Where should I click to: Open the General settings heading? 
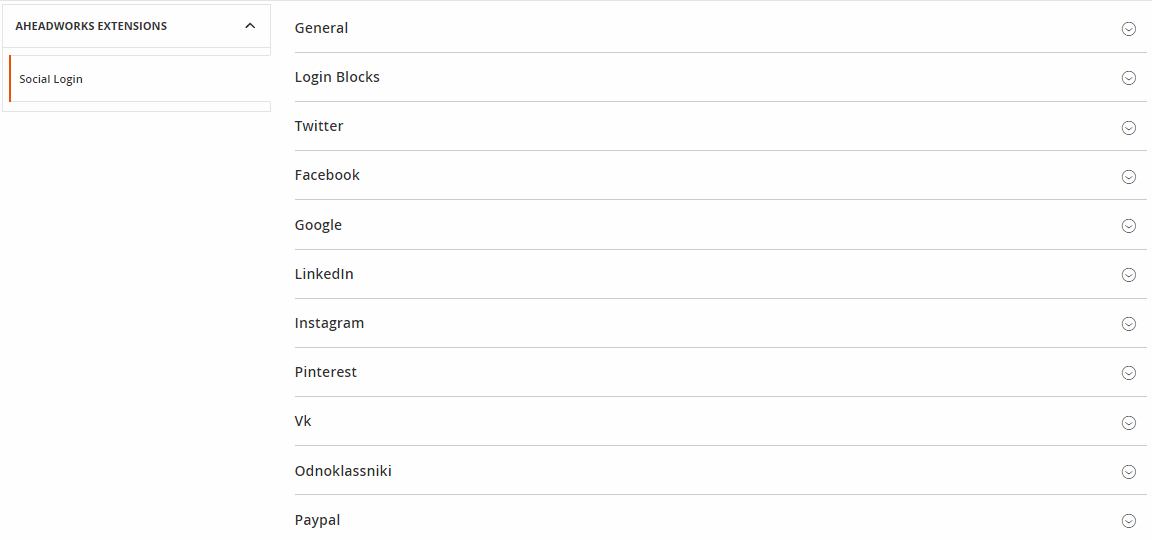321,28
